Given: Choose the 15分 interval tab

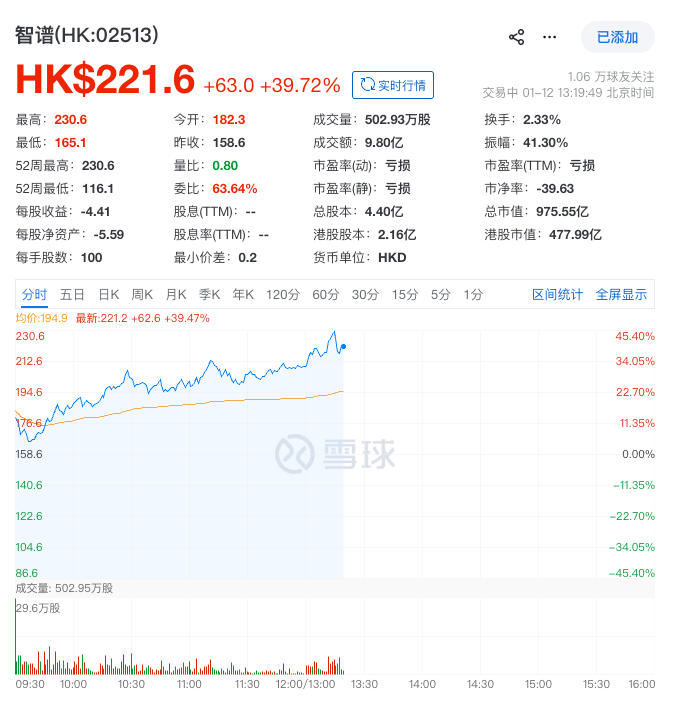Looking at the screenshot, I should pyautogui.click(x=405, y=294).
